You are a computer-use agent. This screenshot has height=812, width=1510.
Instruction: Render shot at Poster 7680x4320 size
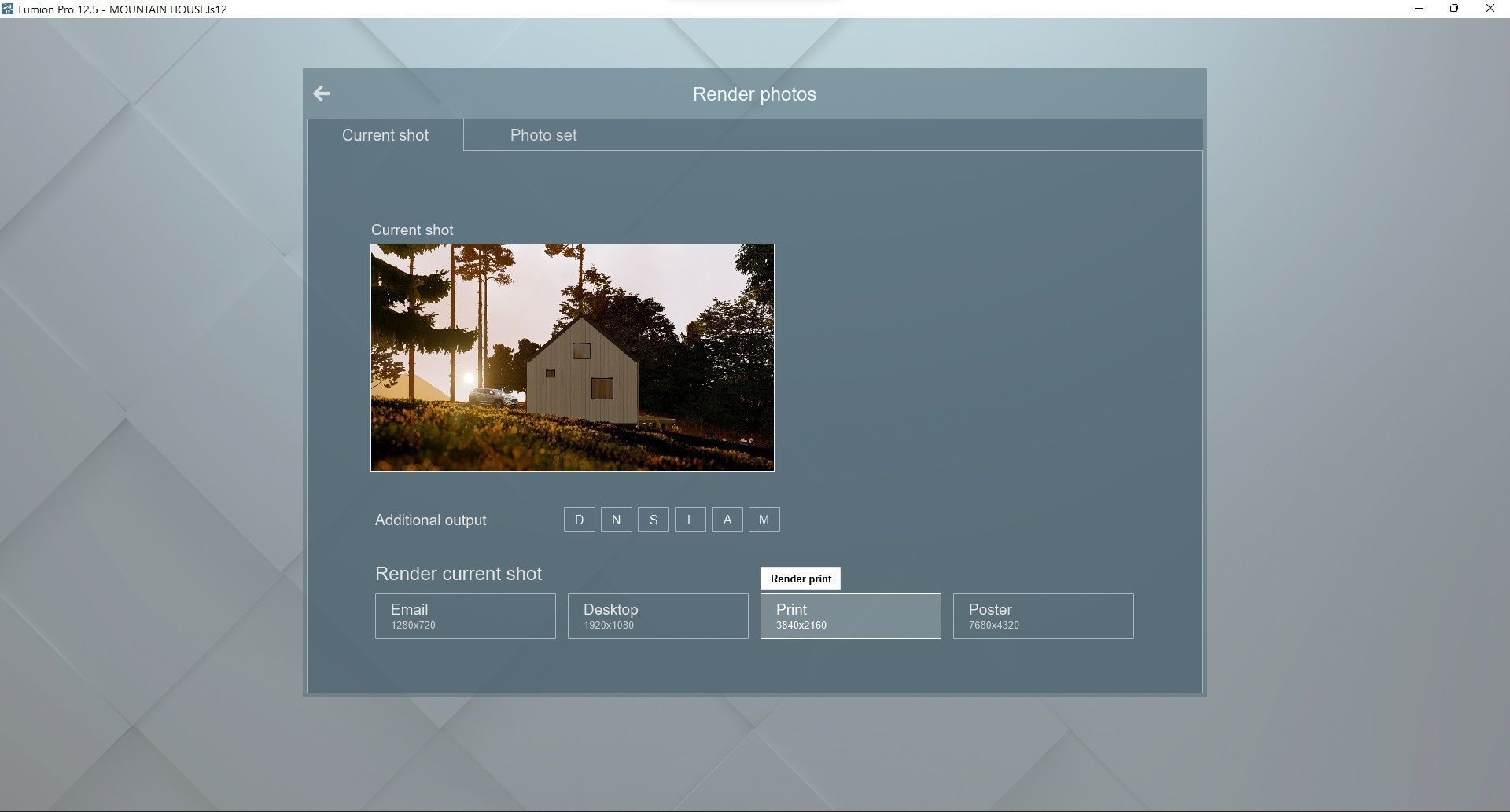(1044, 616)
